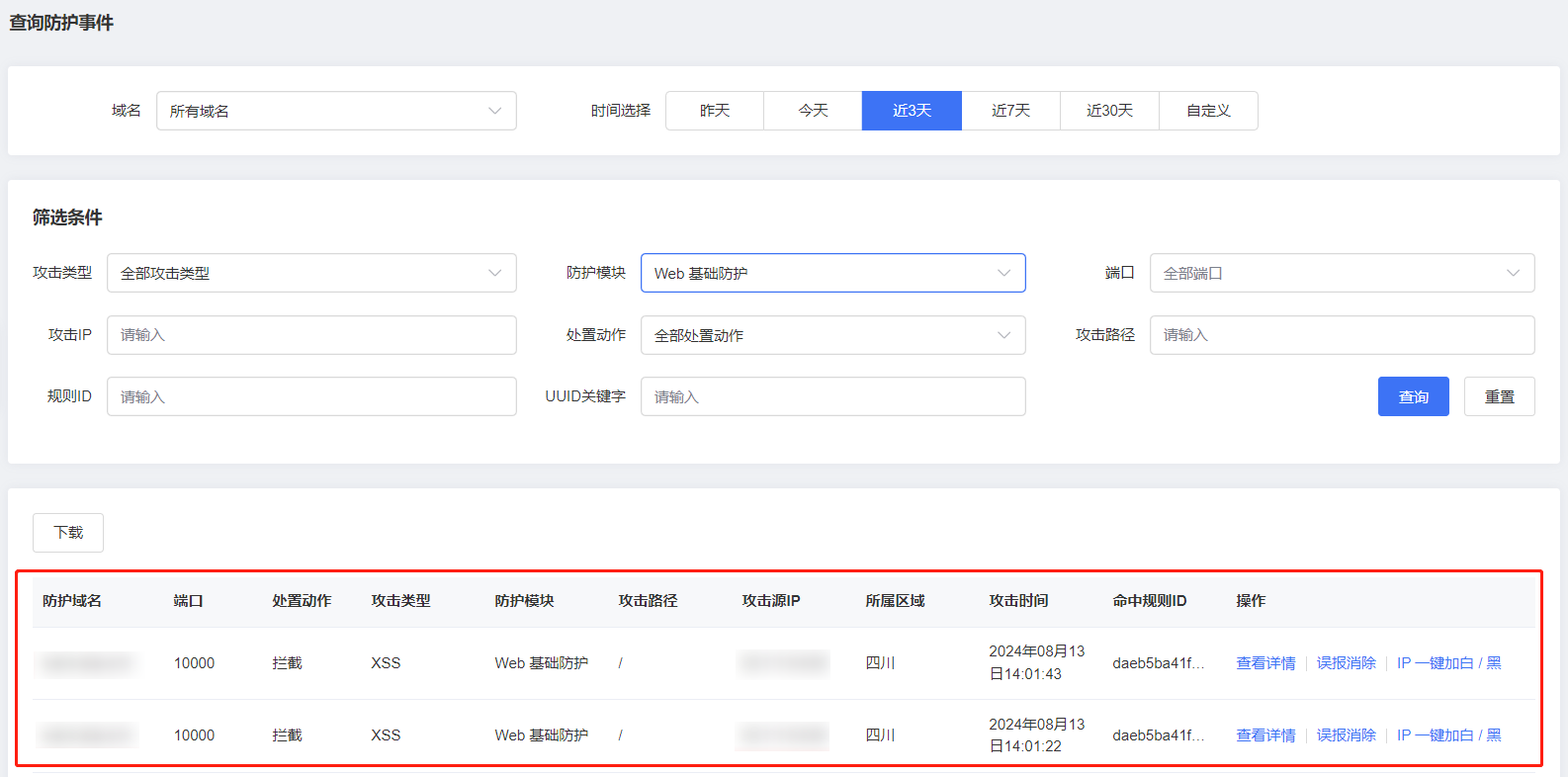This screenshot has width=1568, height=777.
Task: Click the 命中规则ID column header
Action: (1149, 601)
